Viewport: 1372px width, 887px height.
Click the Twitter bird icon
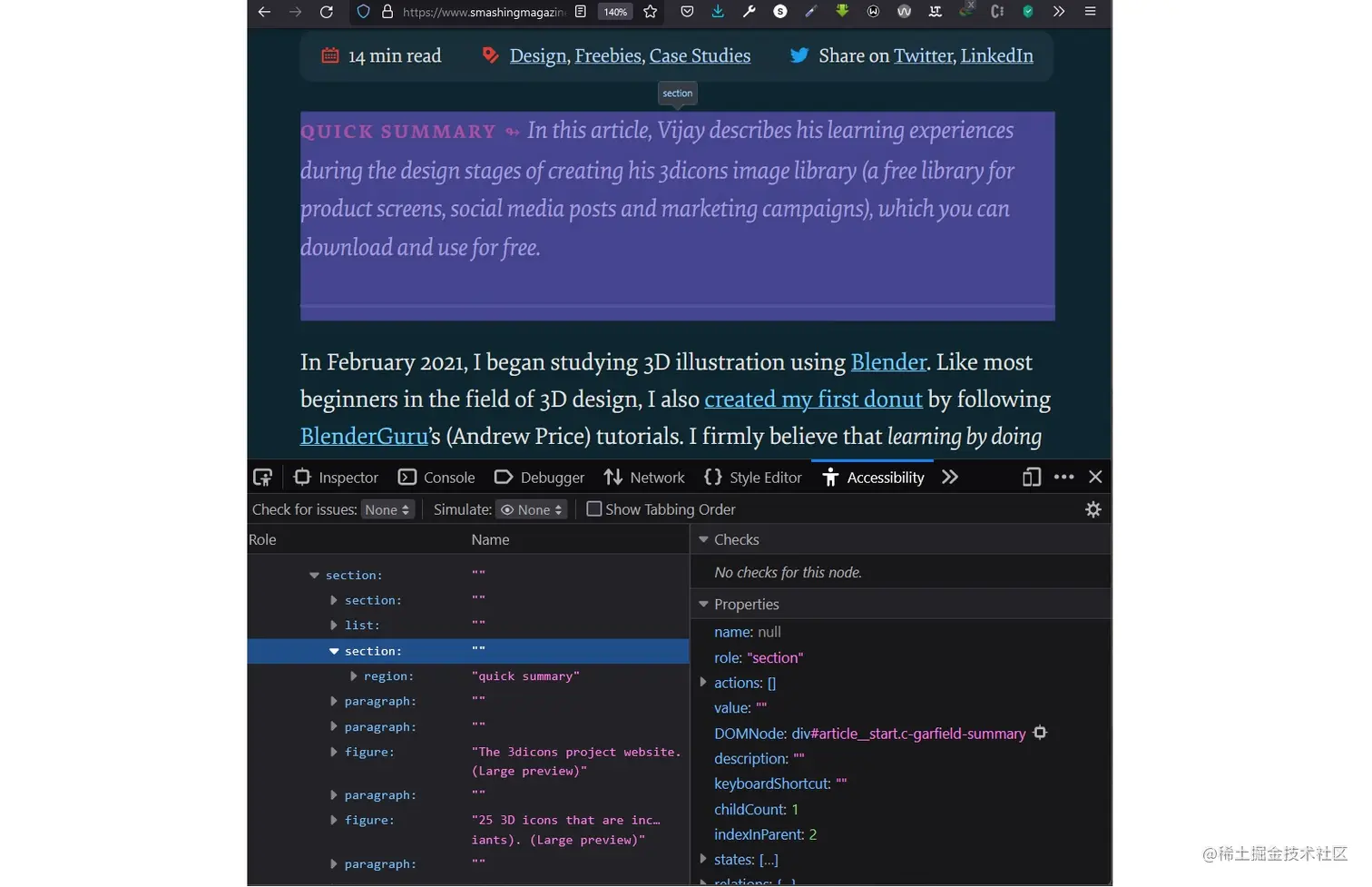pyautogui.click(x=799, y=55)
